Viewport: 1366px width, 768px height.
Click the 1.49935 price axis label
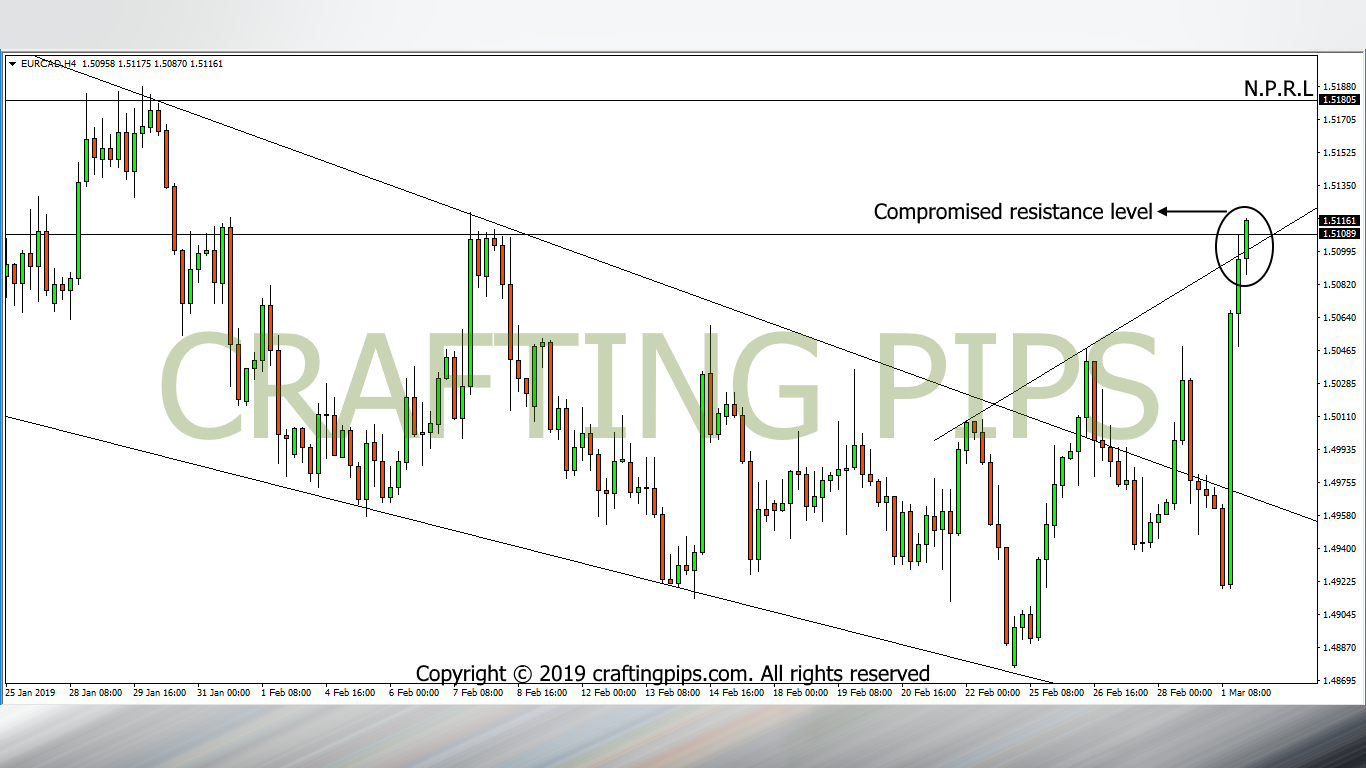[1339, 449]
